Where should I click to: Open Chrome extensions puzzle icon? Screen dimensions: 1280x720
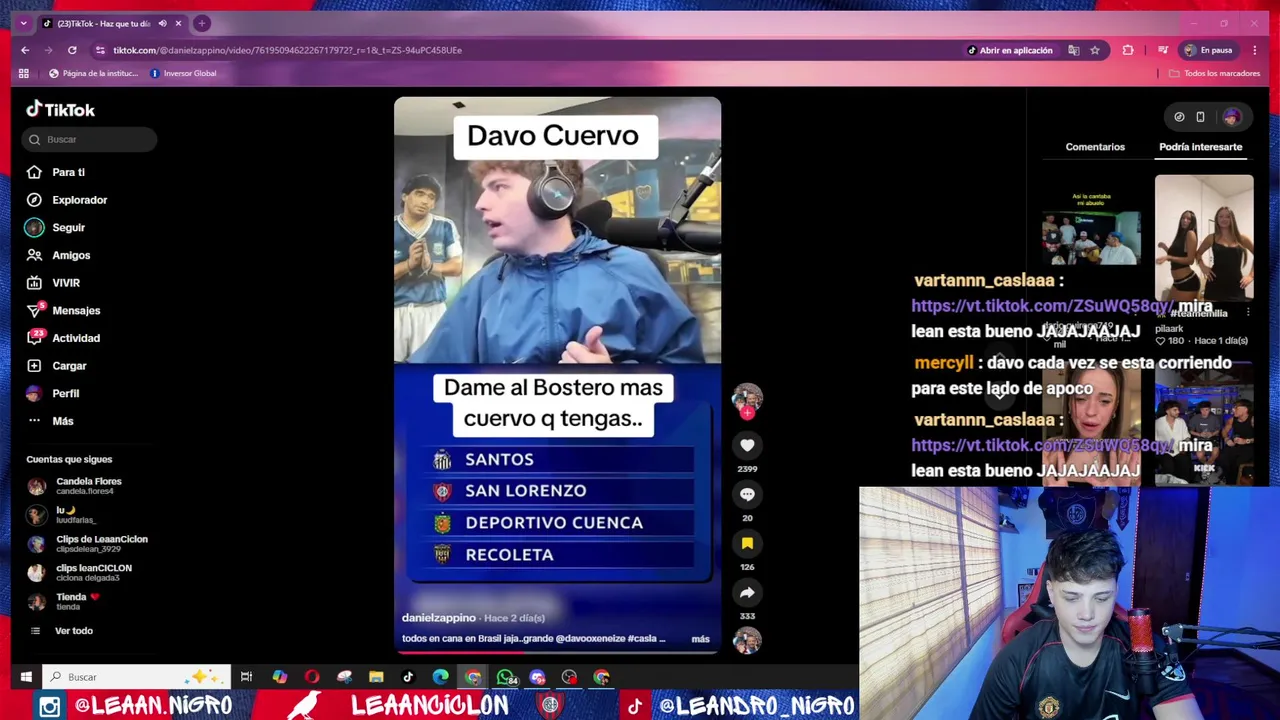[x=1128, y=50]
